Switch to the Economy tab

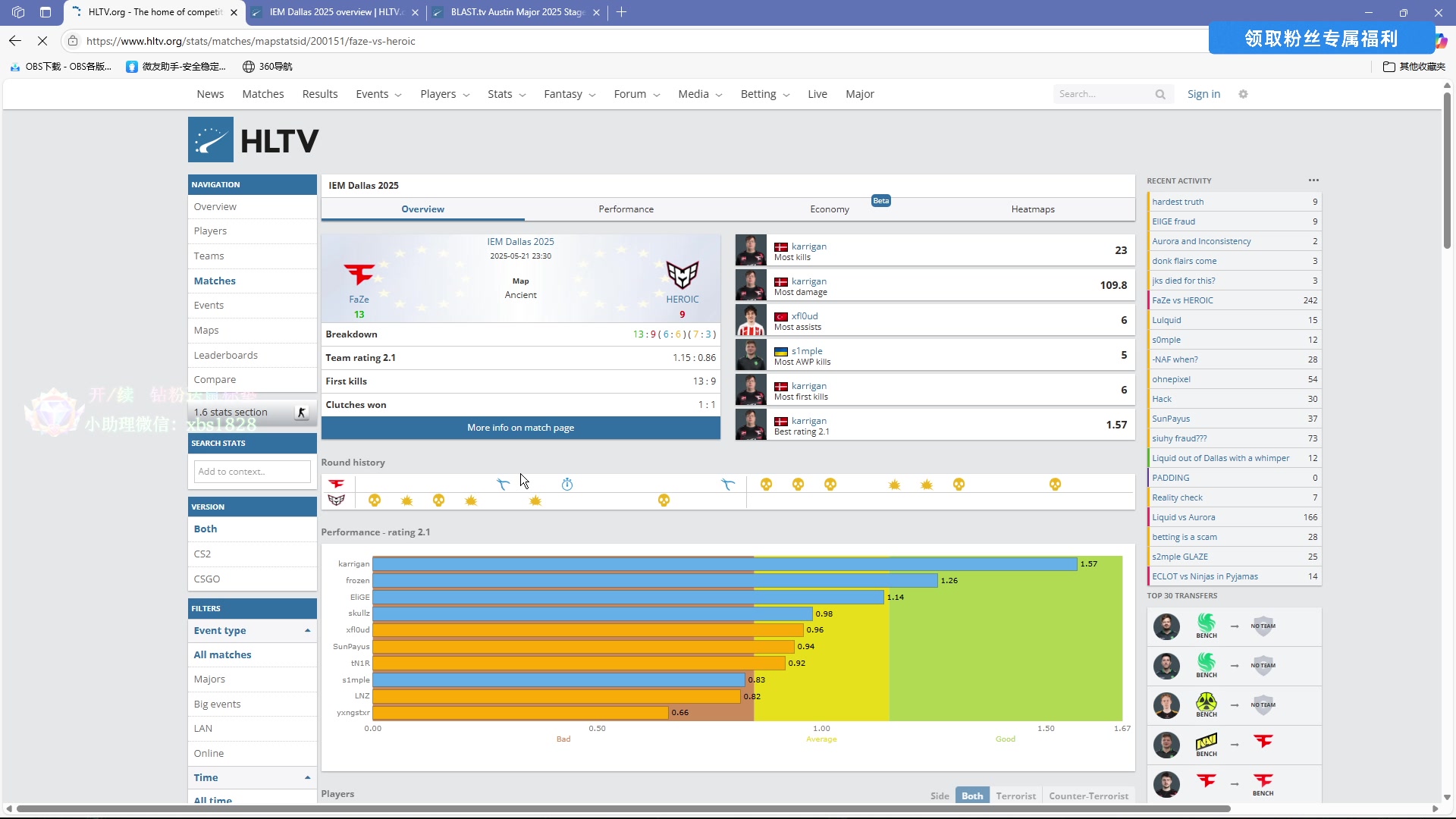click(829, 209)
